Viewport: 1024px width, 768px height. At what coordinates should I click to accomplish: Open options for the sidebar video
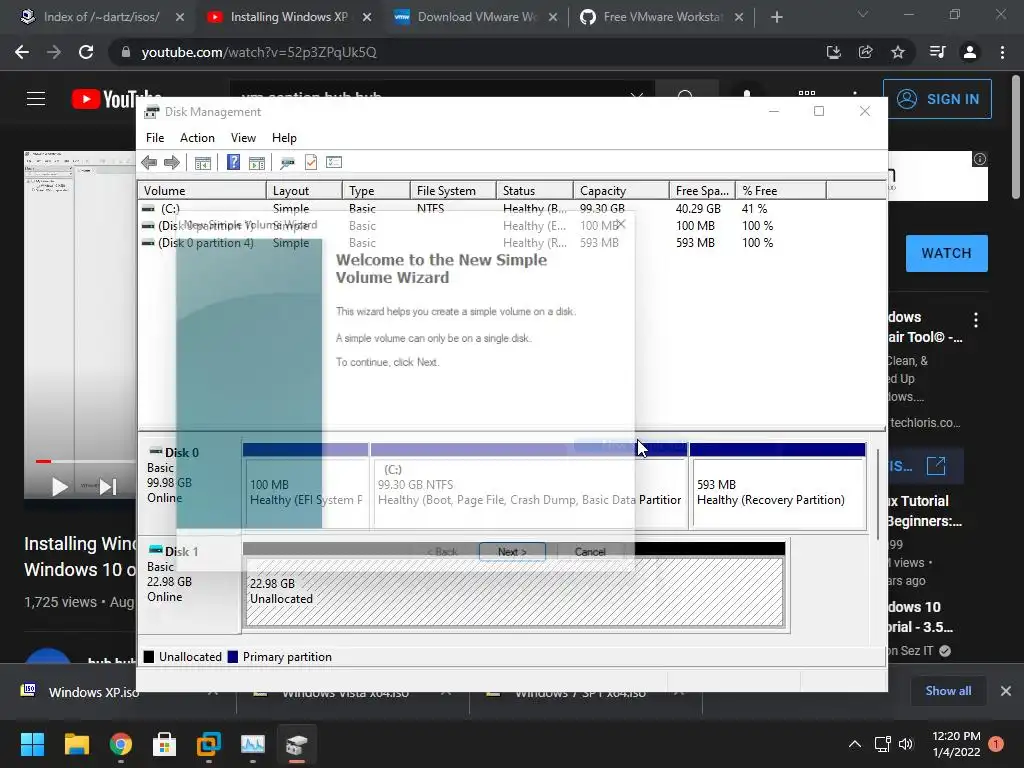(x=976, y=320)
